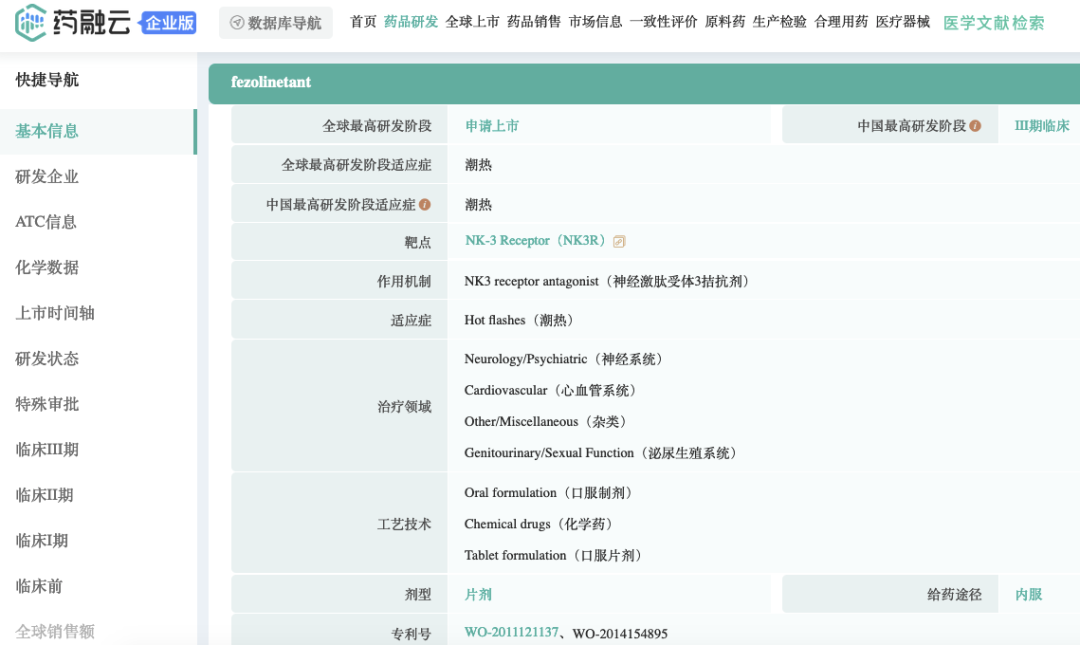Screen dimensions: 1080x645
Task: Click the 给药途径 label
Action: (x=954, y=594)
